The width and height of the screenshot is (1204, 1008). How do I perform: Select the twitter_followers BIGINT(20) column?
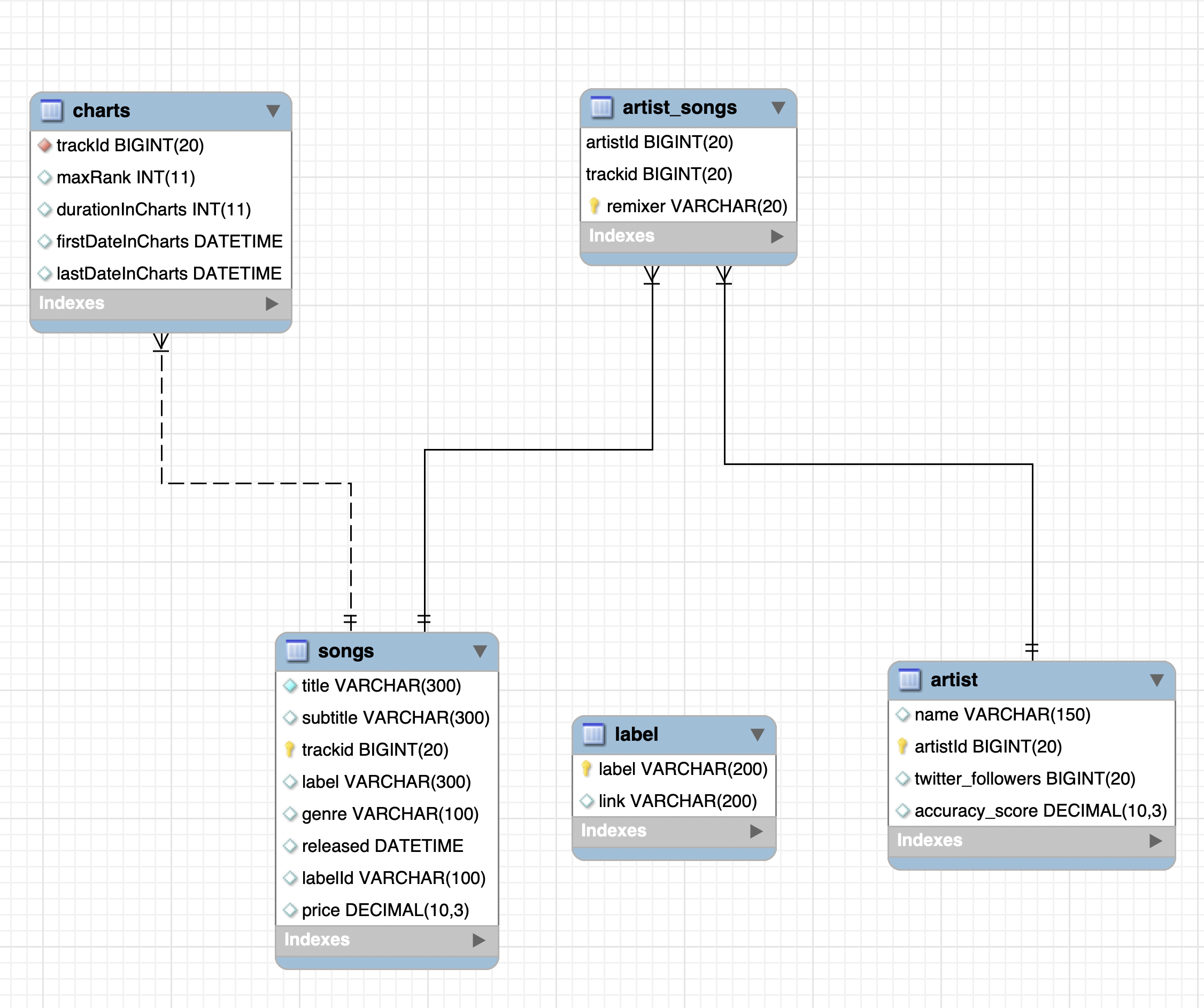tap(1024, 778)
